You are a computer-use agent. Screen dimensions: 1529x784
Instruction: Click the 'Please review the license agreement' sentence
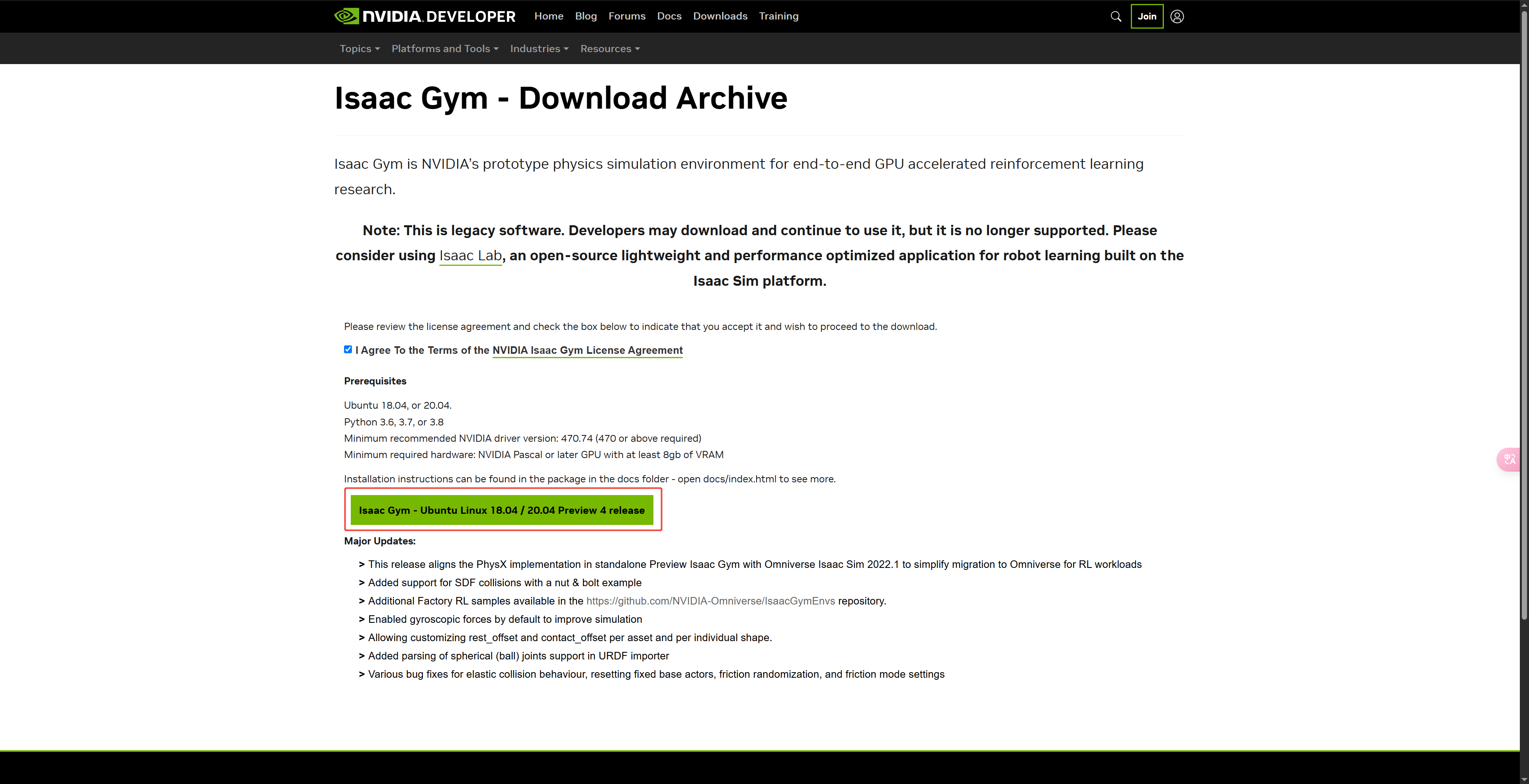640,327
